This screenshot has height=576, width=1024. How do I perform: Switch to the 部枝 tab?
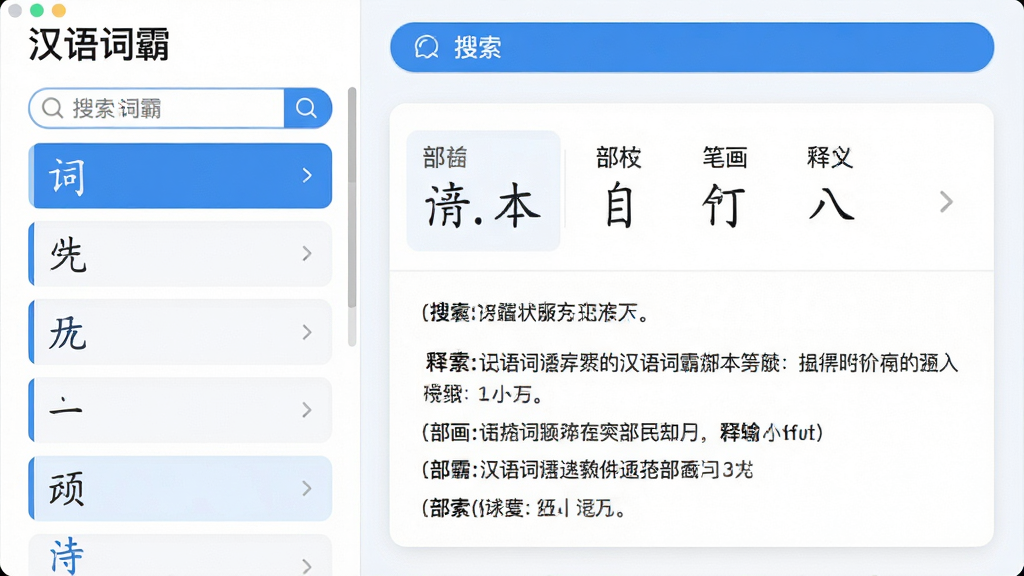click(618, 187)
